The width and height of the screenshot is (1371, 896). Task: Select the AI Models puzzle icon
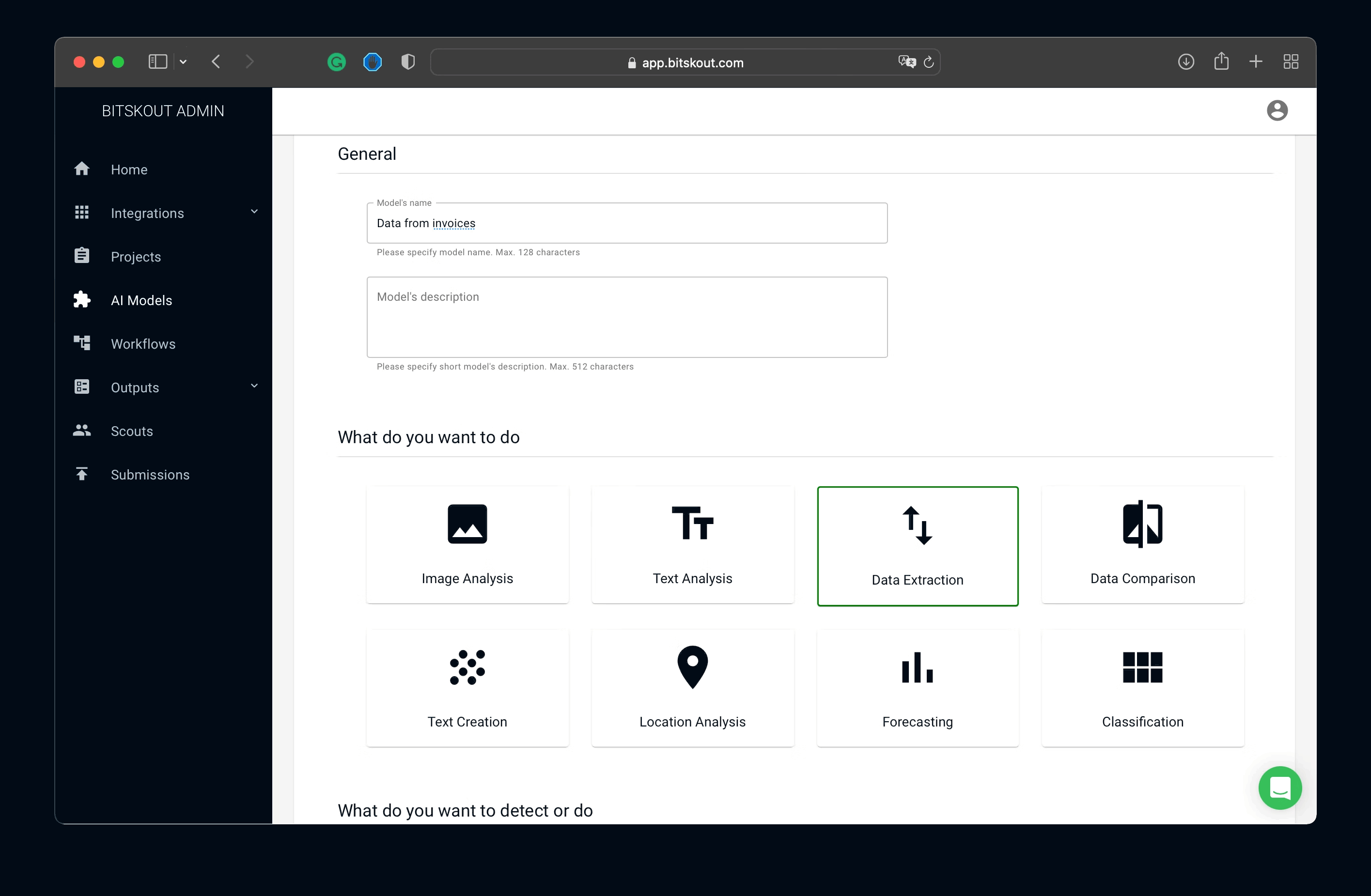point(82,299)
